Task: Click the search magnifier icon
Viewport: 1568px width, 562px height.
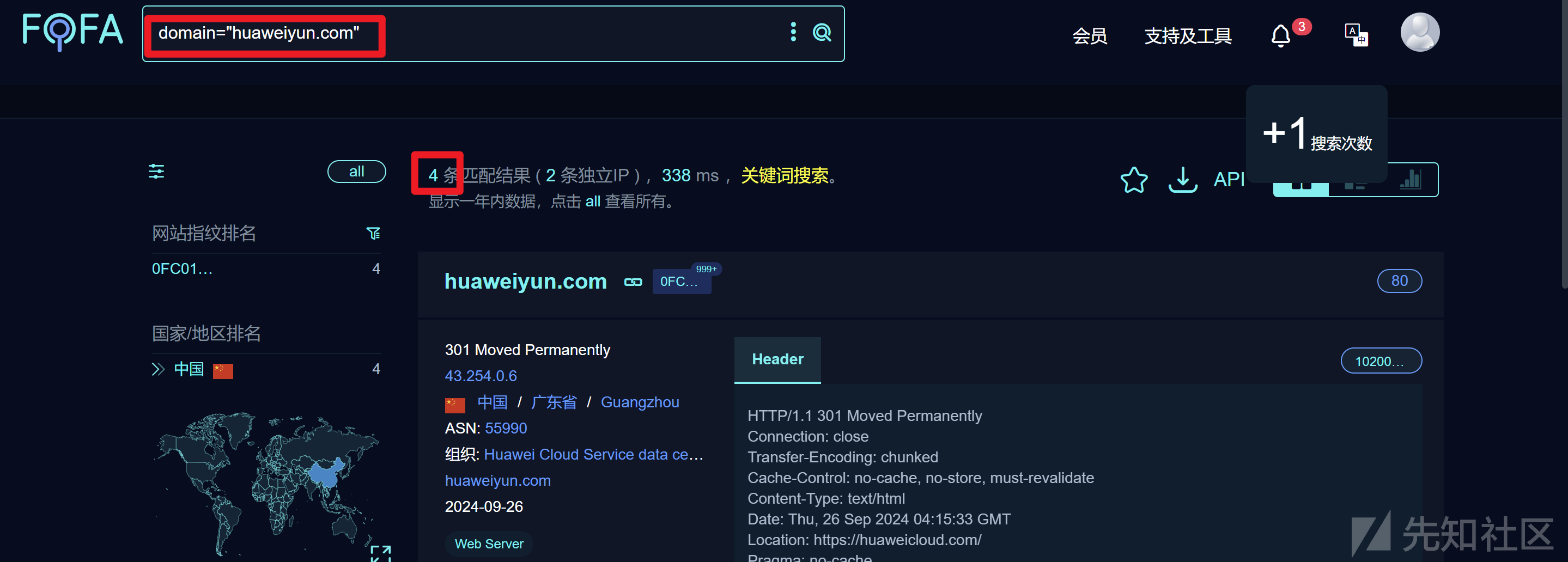Action: pos(822,33)
